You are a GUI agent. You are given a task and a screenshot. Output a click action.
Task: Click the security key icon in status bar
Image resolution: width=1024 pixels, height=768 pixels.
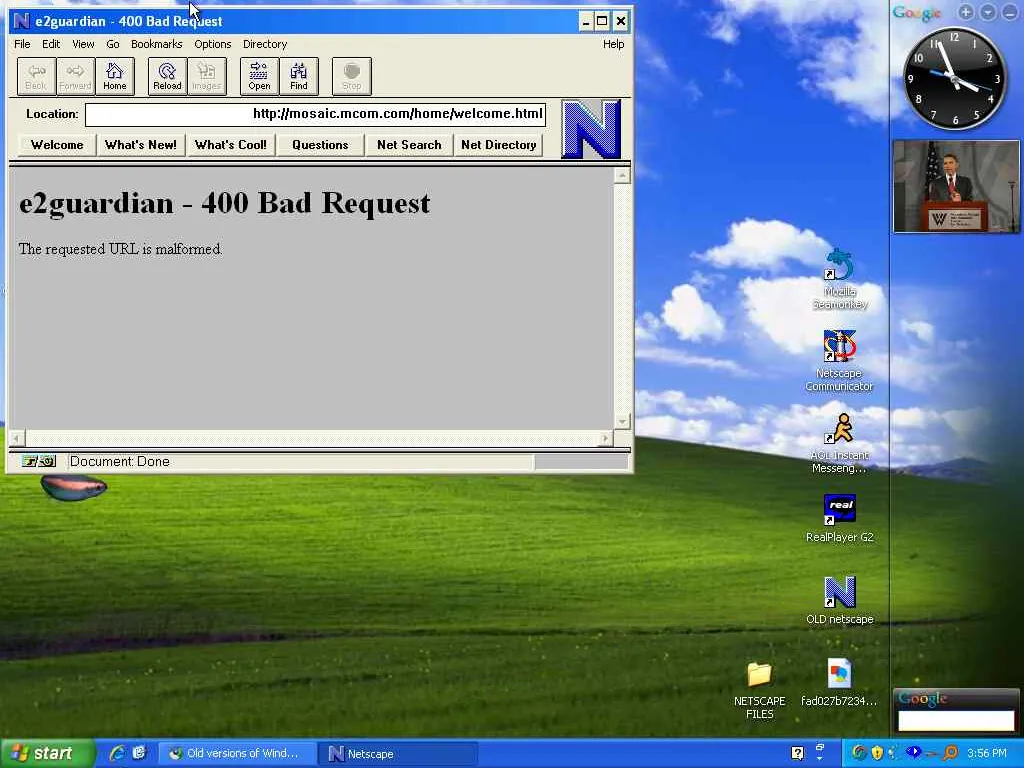click(39, 462)
